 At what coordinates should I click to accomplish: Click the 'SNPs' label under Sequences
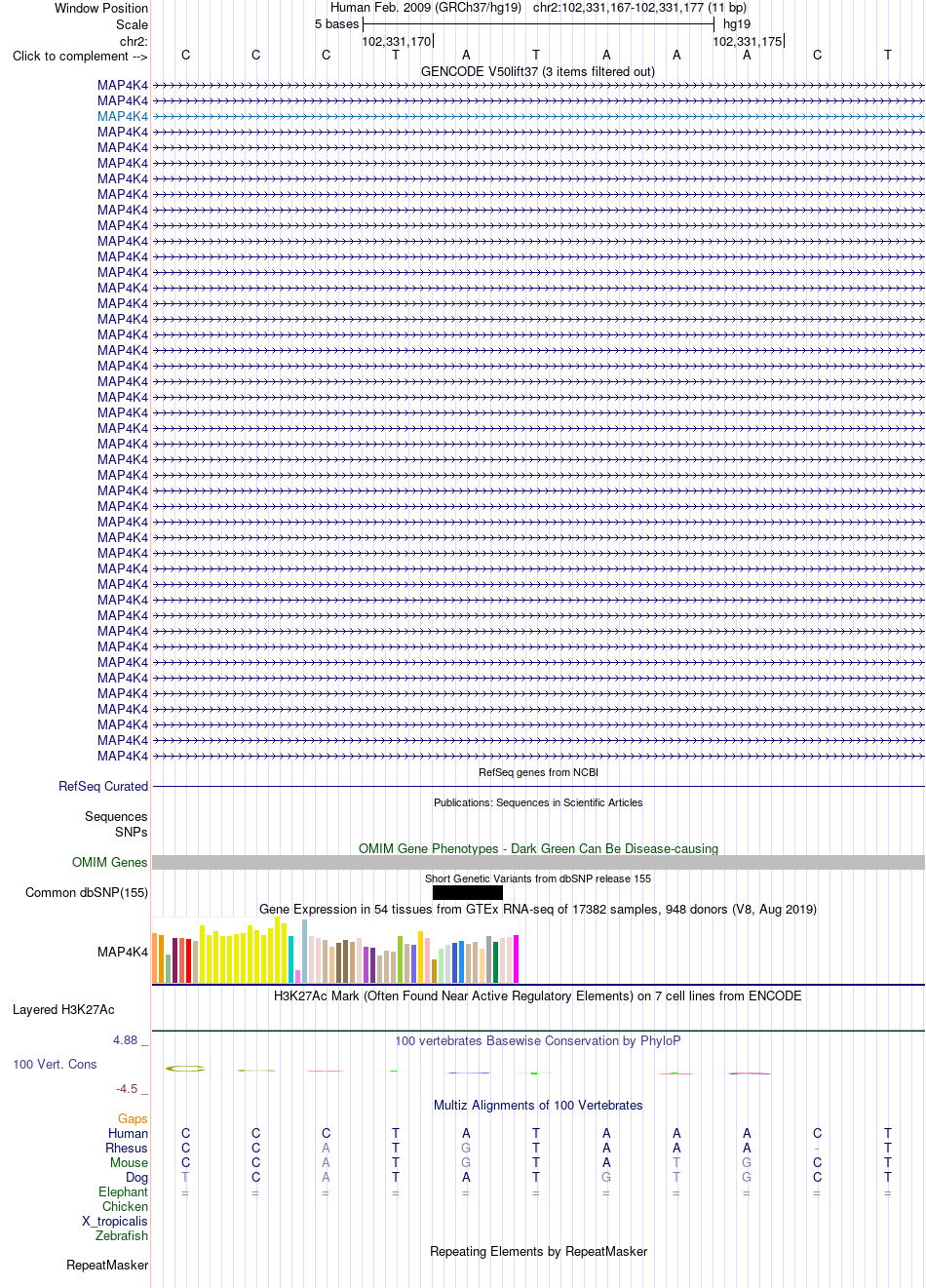coord(132,832)
